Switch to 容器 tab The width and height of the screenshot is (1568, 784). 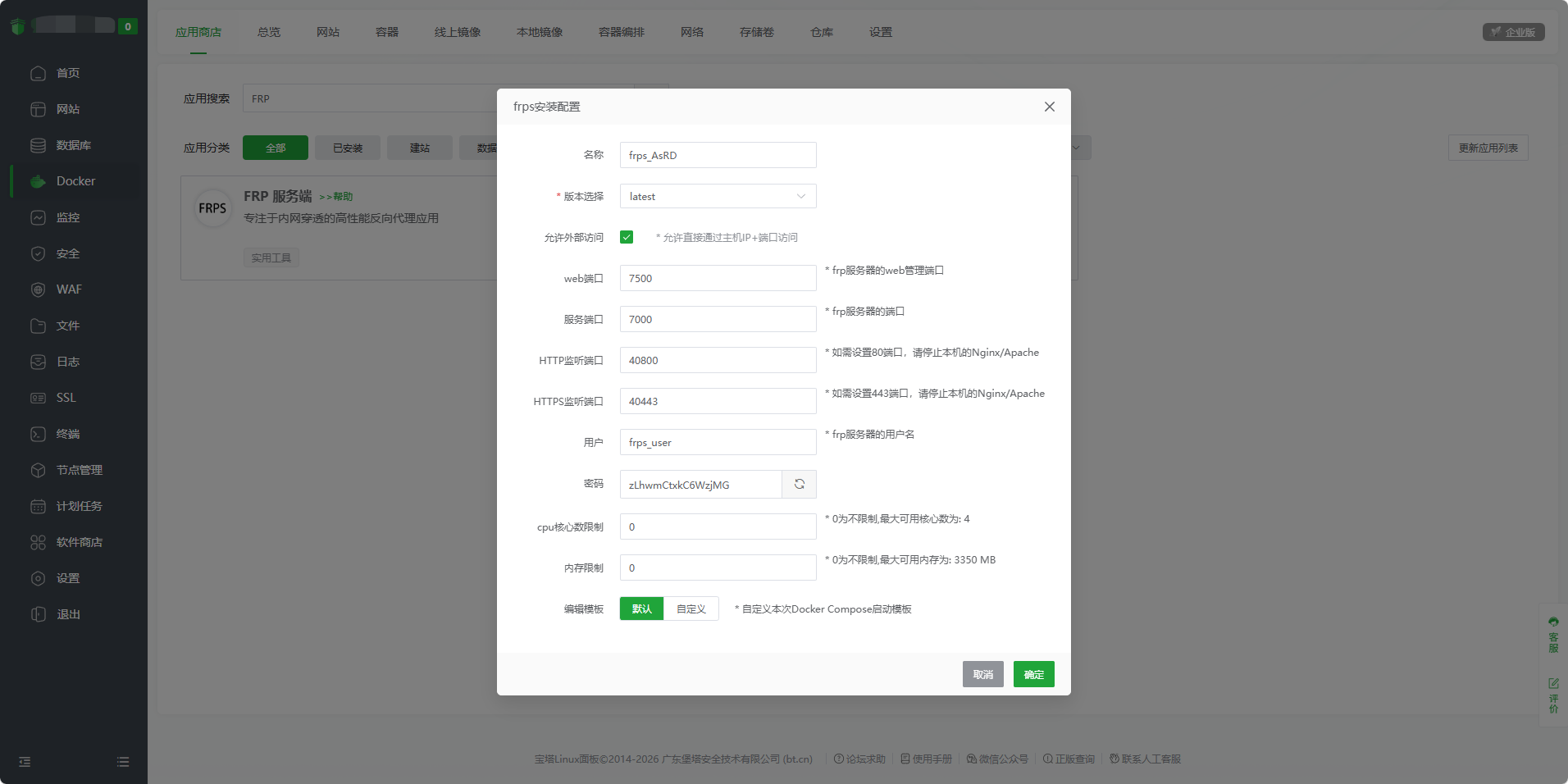pyautogui.click(x=387, y=32)
